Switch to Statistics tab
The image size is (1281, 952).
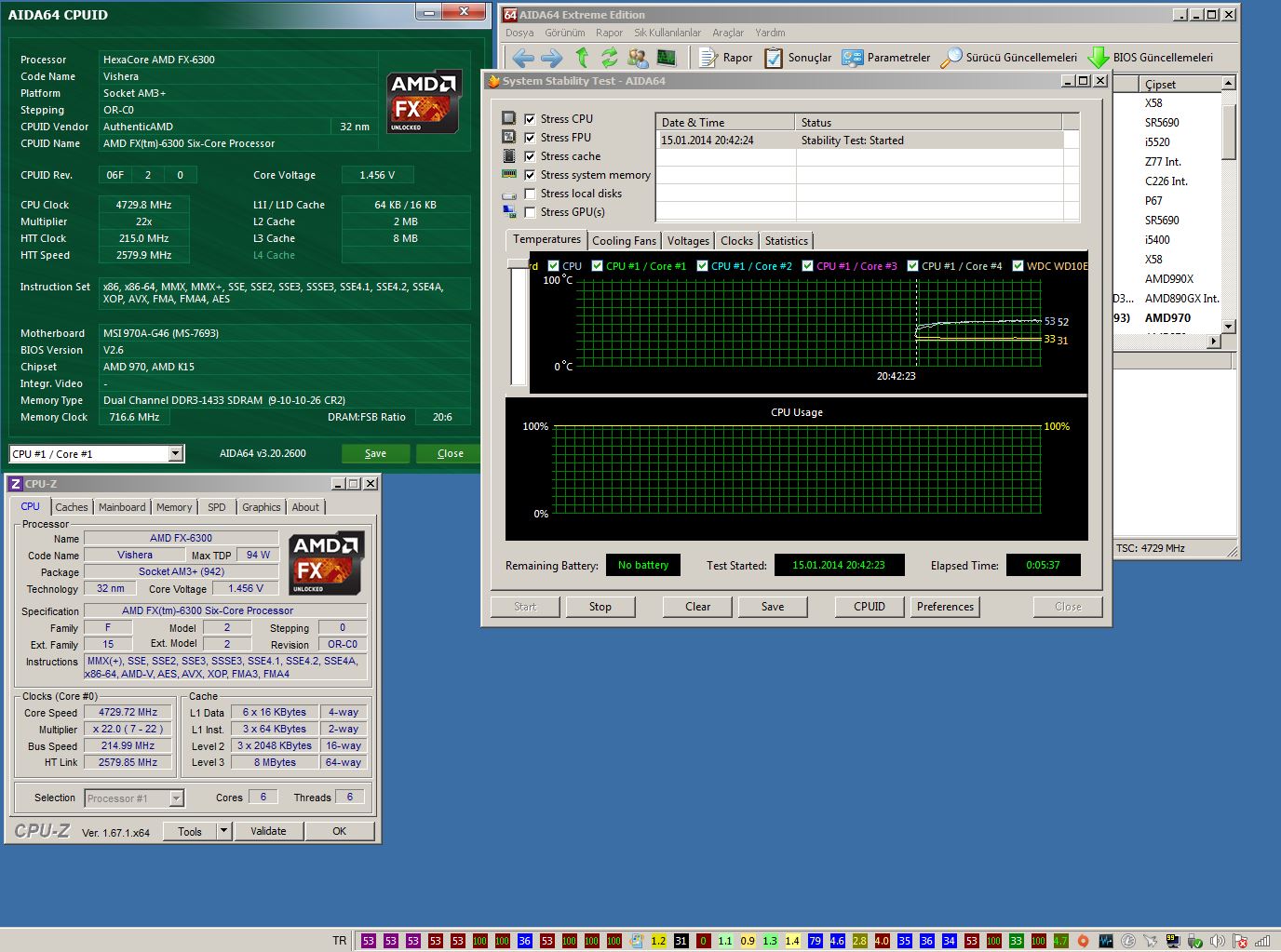pos(787,241)
